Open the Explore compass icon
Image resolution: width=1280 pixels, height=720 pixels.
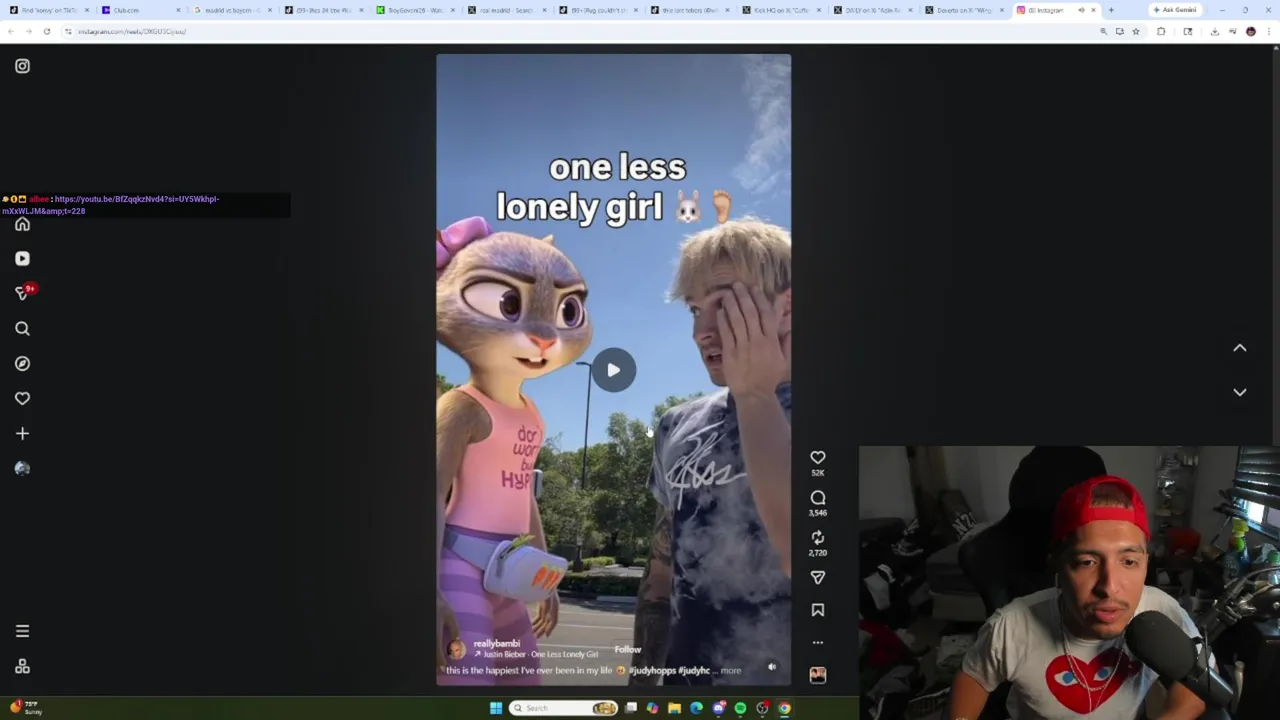22,363
